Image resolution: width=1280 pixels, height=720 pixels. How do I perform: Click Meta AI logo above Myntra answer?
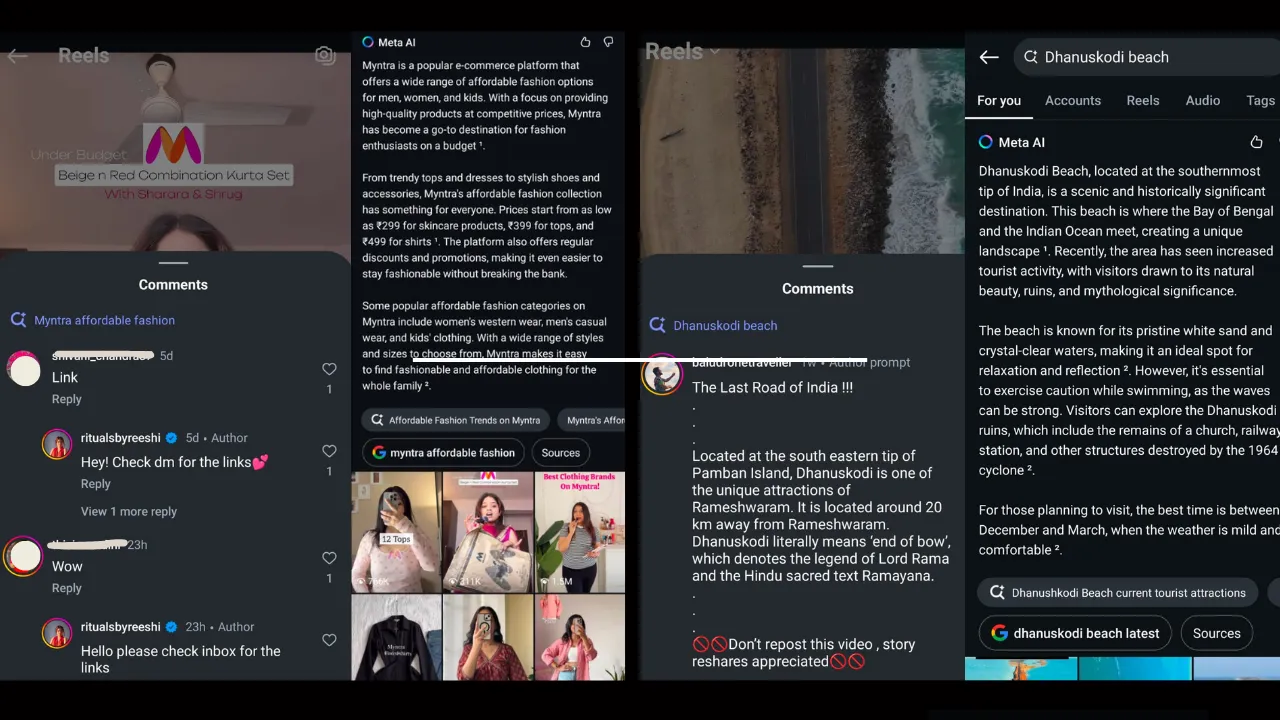pos(368,42)
